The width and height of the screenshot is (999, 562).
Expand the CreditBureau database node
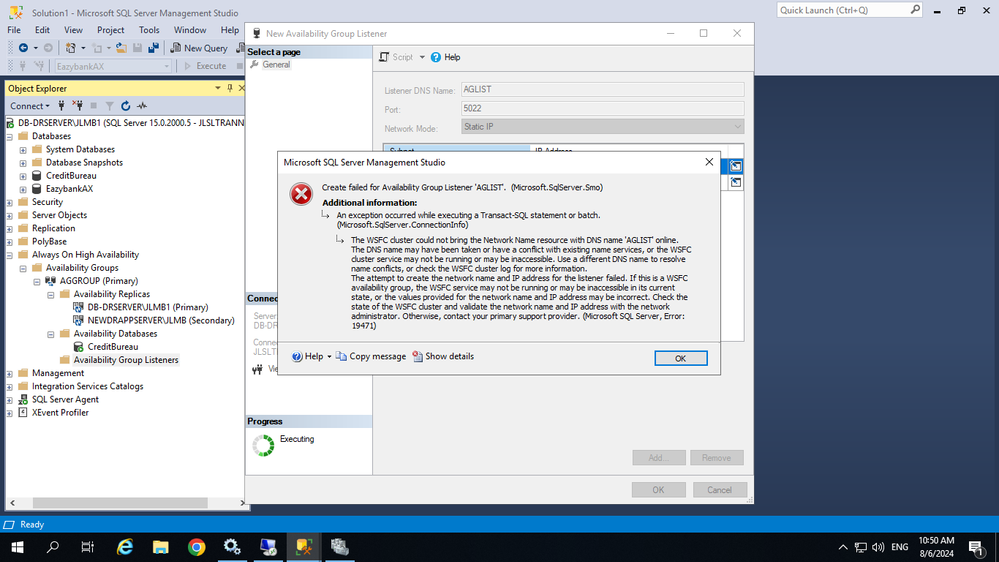tap(23, 176)
